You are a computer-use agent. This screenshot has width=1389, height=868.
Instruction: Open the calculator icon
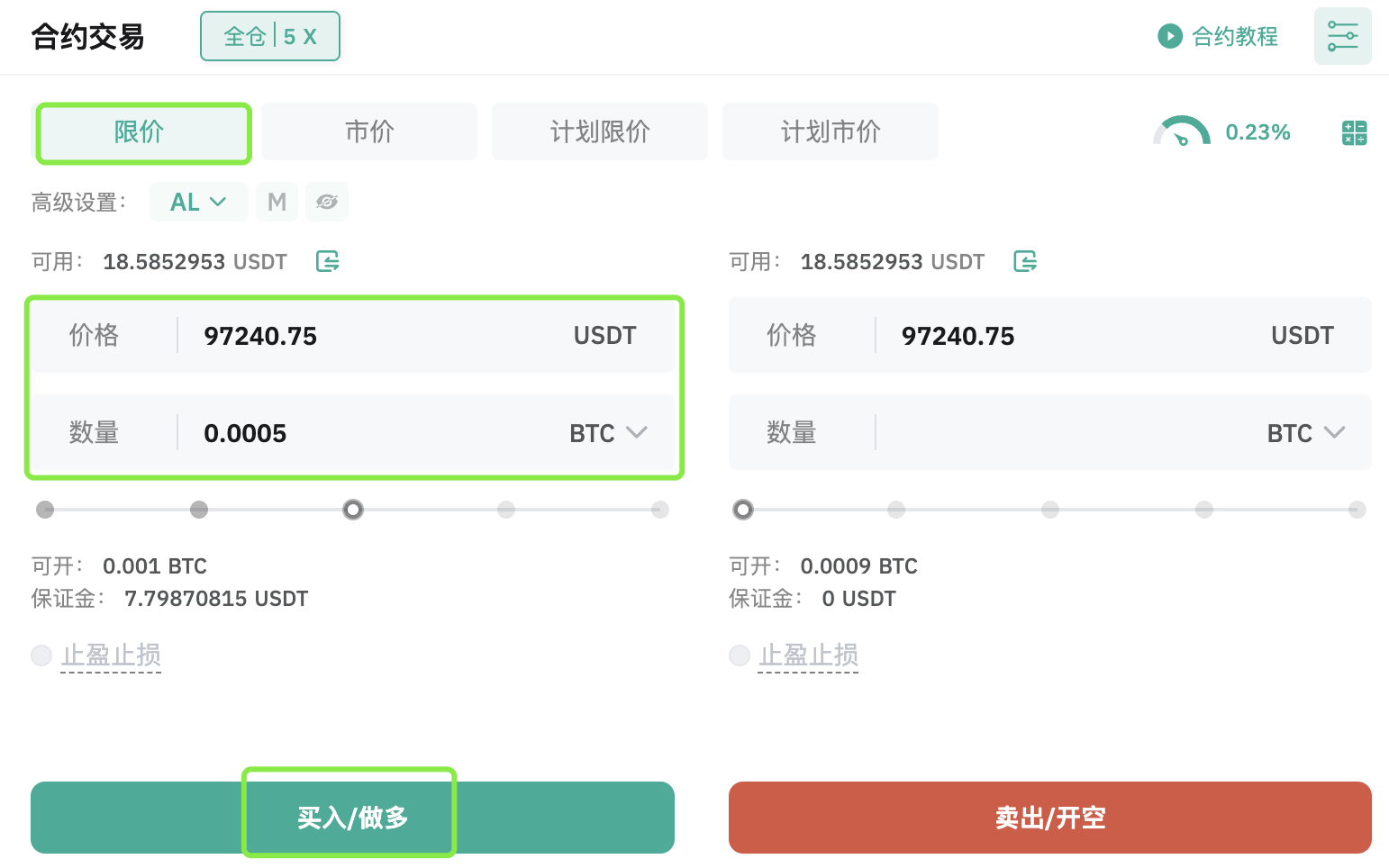(1354, 133)
